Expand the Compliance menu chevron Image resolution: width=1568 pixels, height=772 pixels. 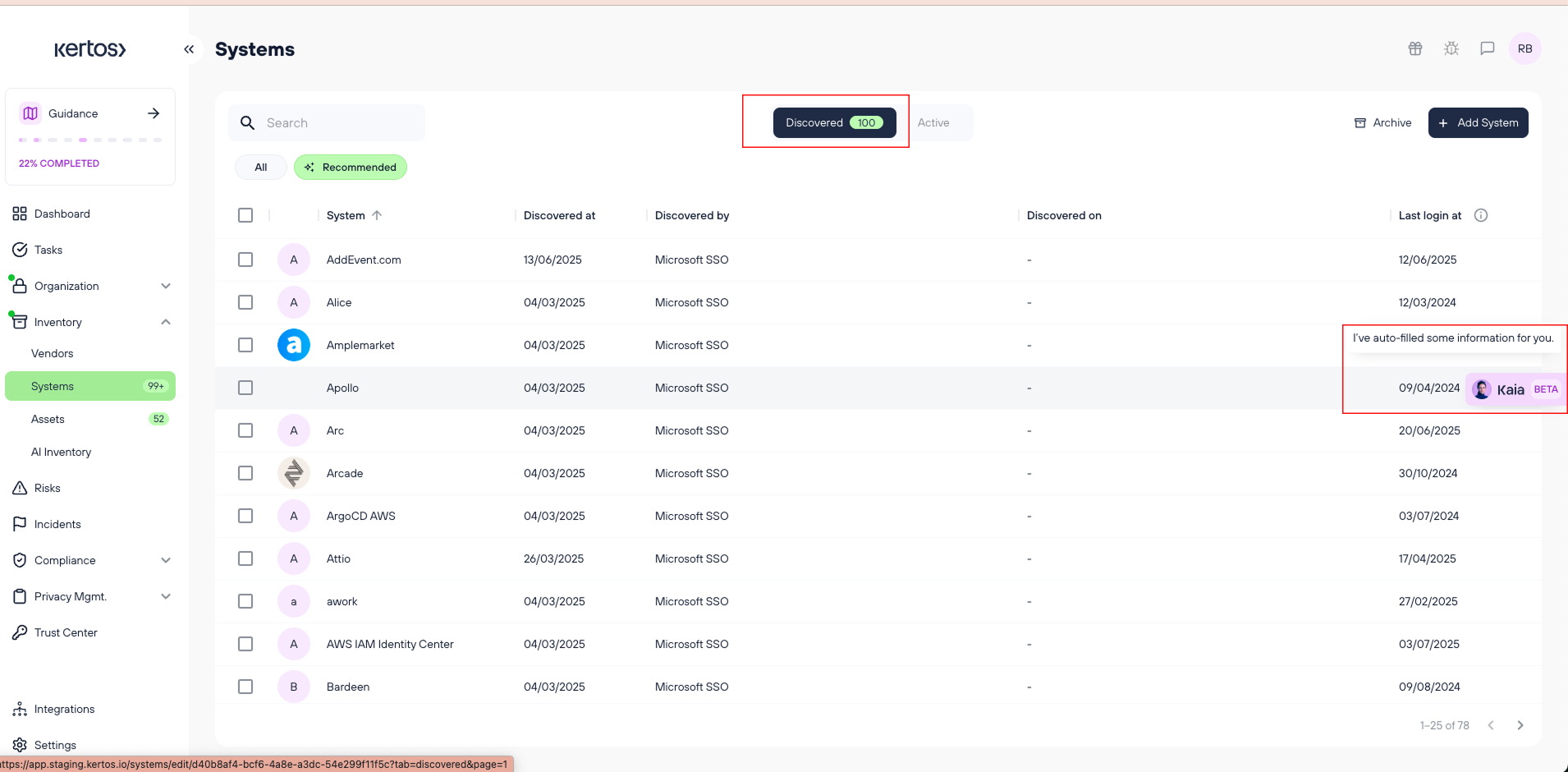point(166,560)
